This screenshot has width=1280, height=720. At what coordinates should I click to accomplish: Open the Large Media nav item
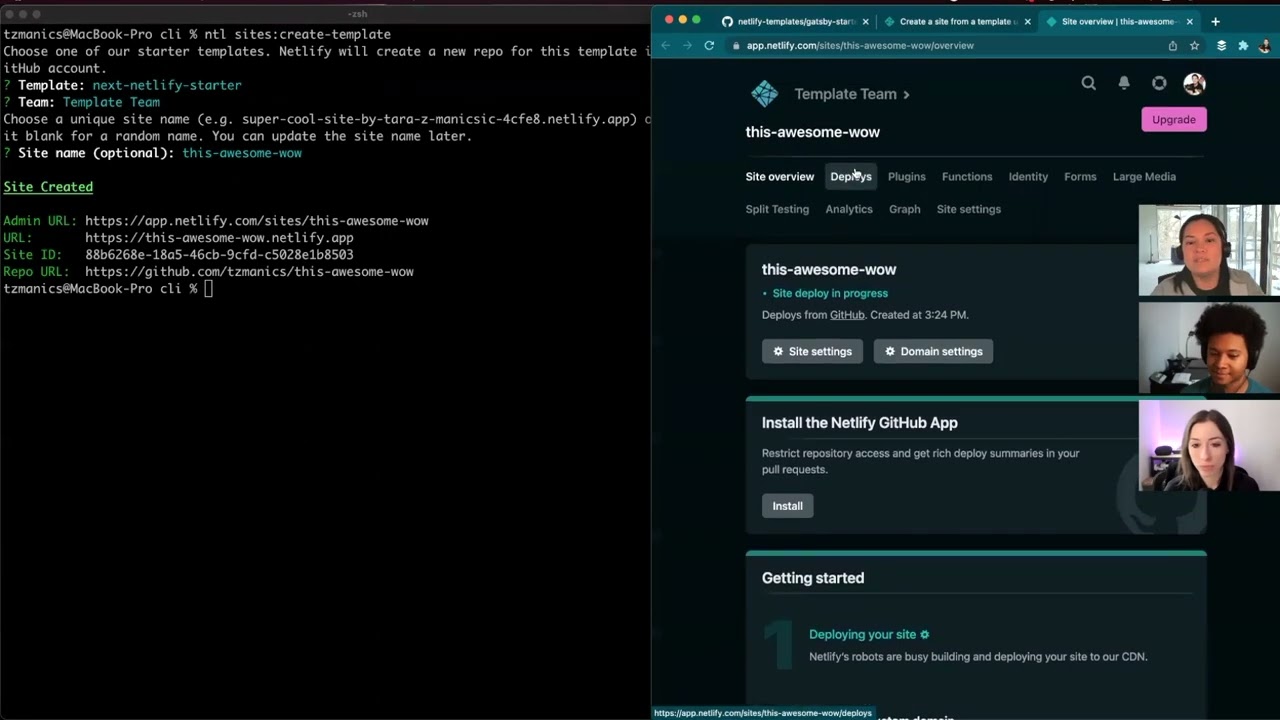pyautogui.click(x=1144, y=177)
